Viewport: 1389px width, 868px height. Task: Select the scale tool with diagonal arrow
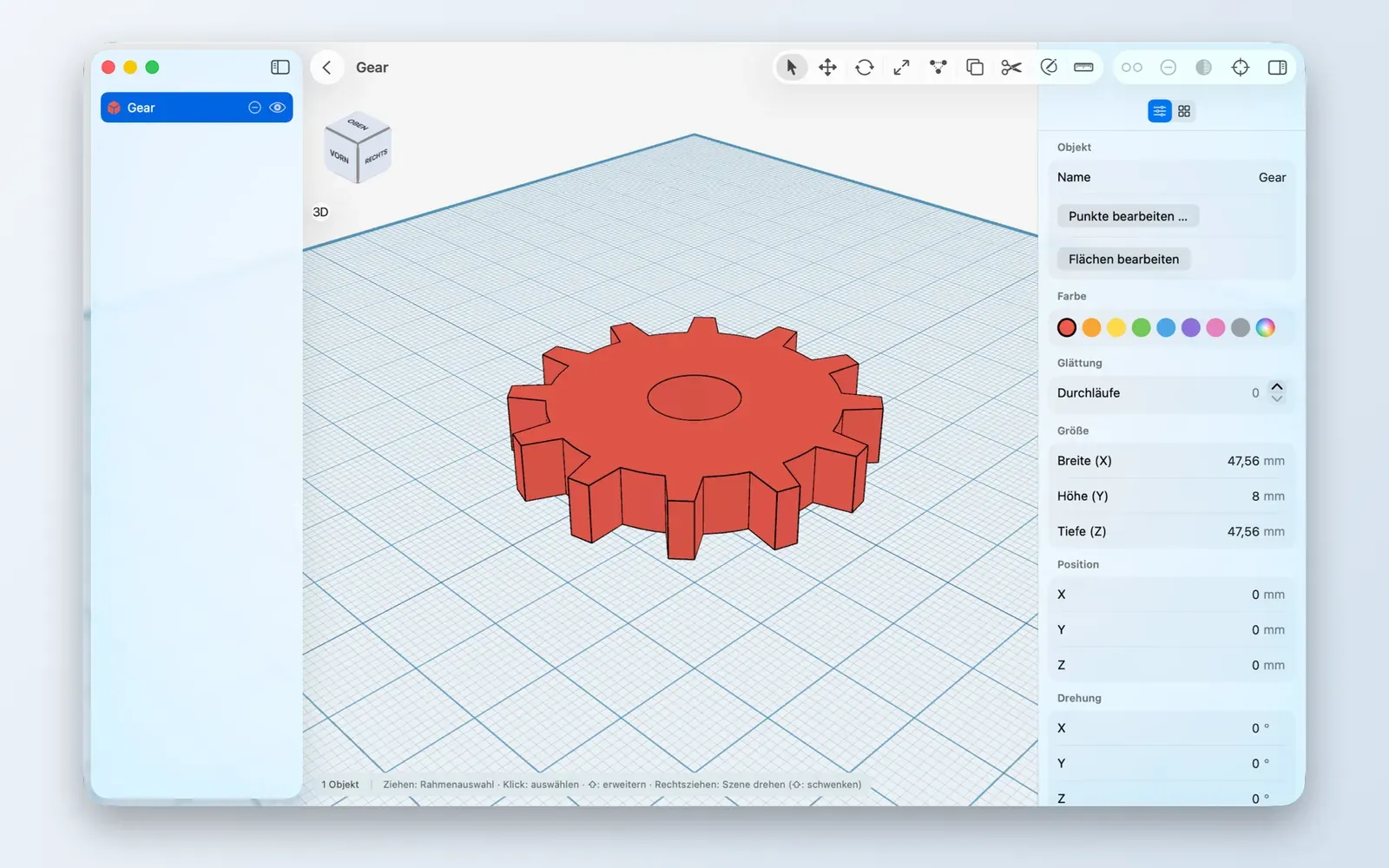click(x=901, y=67)
